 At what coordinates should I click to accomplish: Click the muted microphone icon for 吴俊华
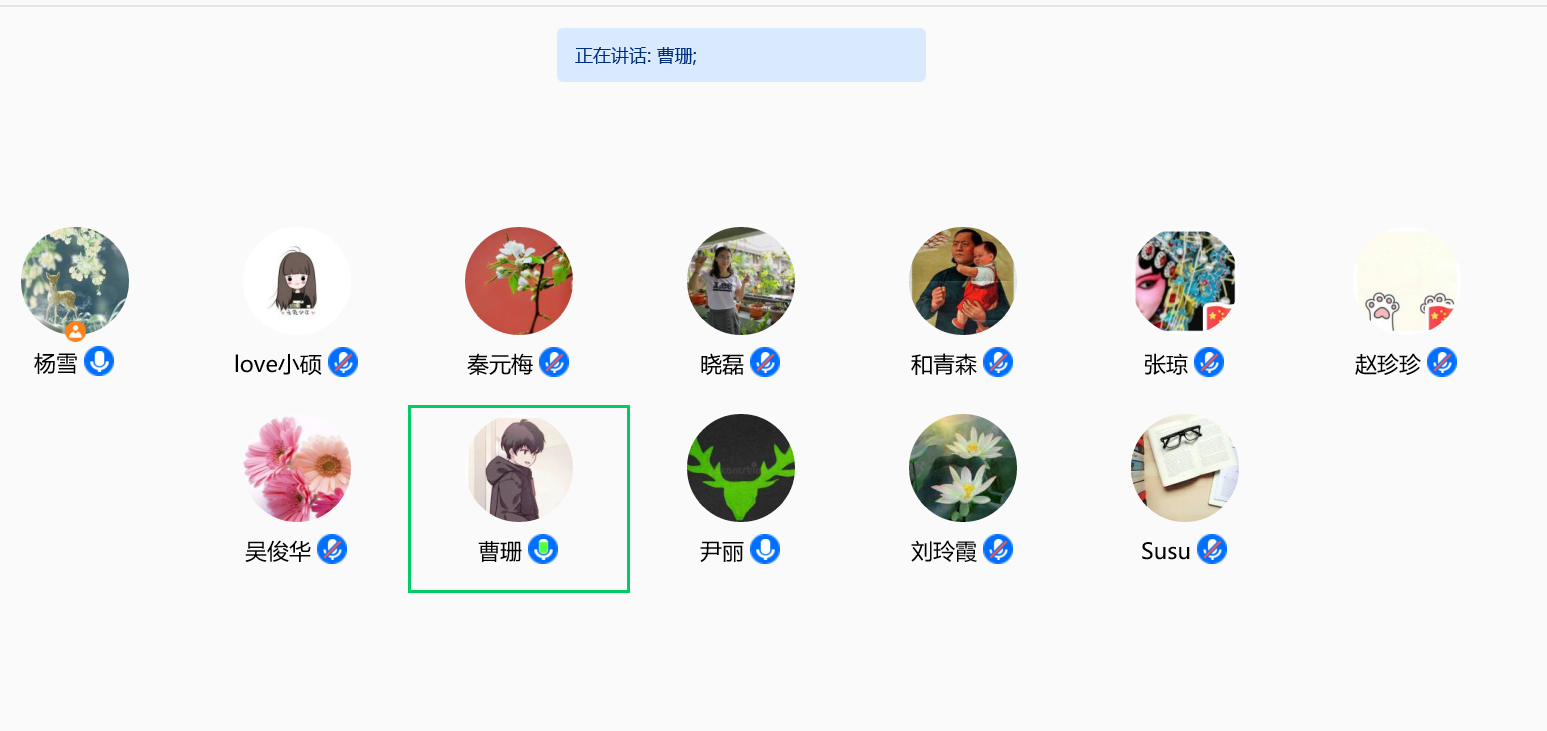[332, 549]
